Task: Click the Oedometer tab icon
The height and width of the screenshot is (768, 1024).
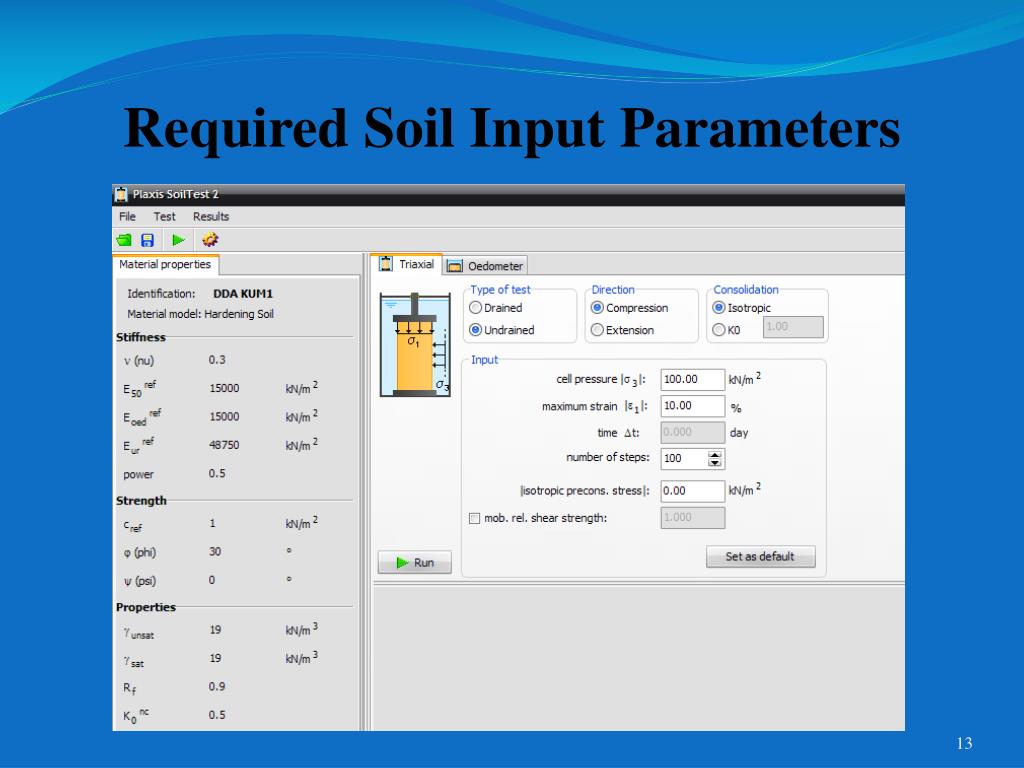Action: tap(455, 266)
